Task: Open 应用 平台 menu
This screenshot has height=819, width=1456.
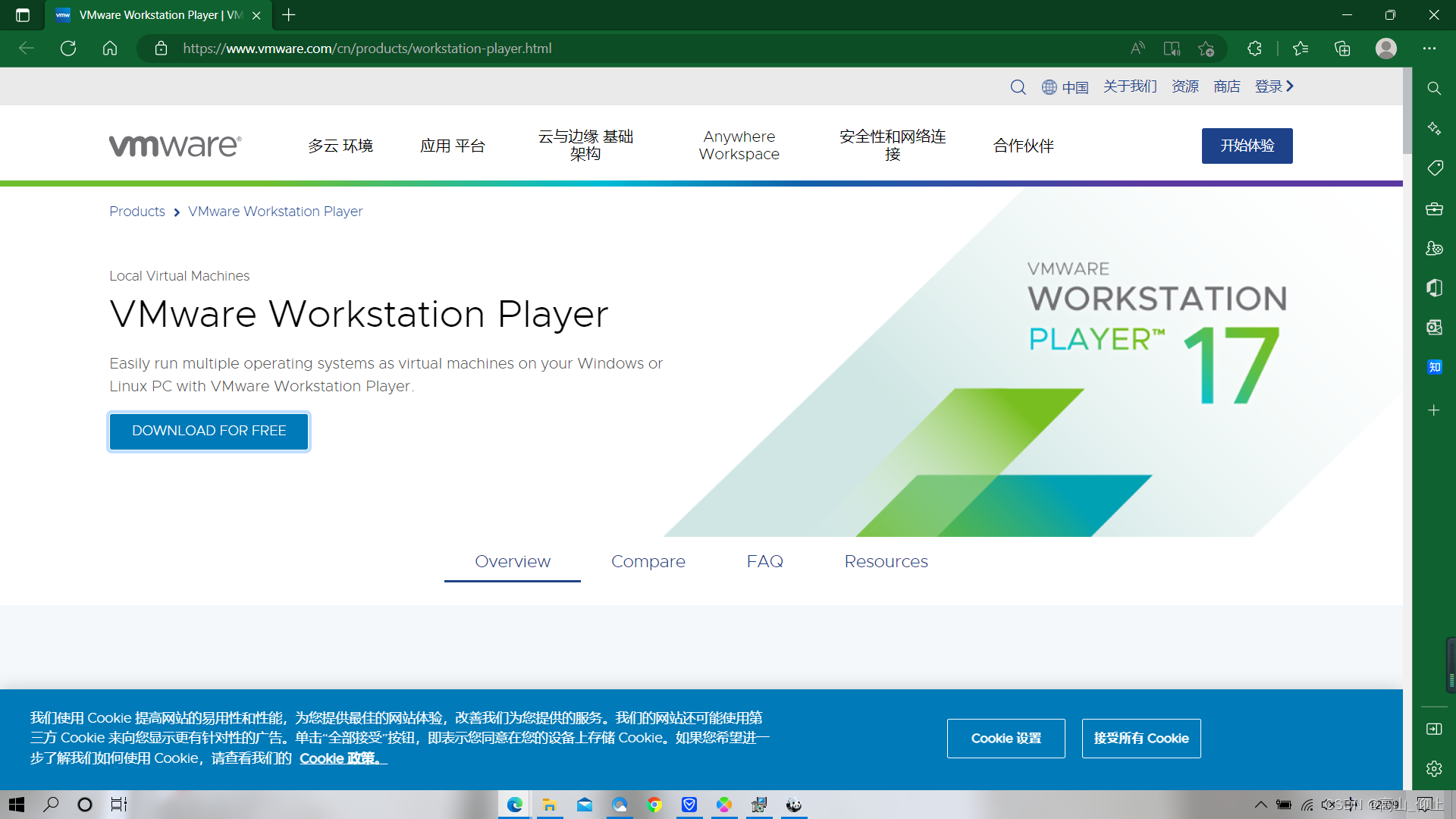Action: tap(453, 146)
